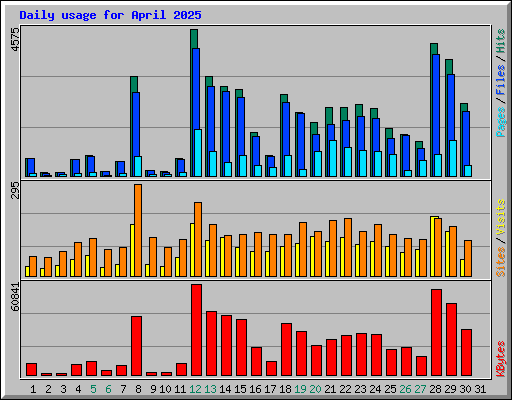
Task: Click the 4575 axis maximum label
Action: 15,40
